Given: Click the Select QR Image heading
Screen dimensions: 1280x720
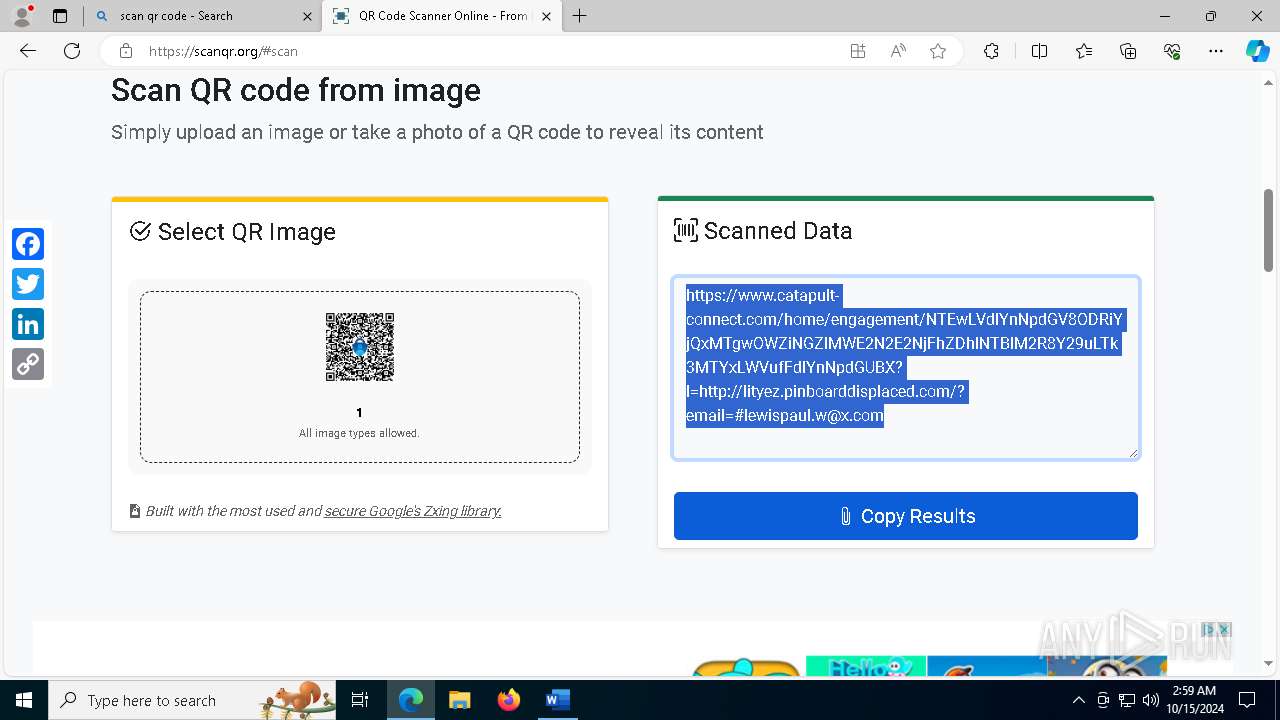Looking at the screenshot, I should click(246, 232).
